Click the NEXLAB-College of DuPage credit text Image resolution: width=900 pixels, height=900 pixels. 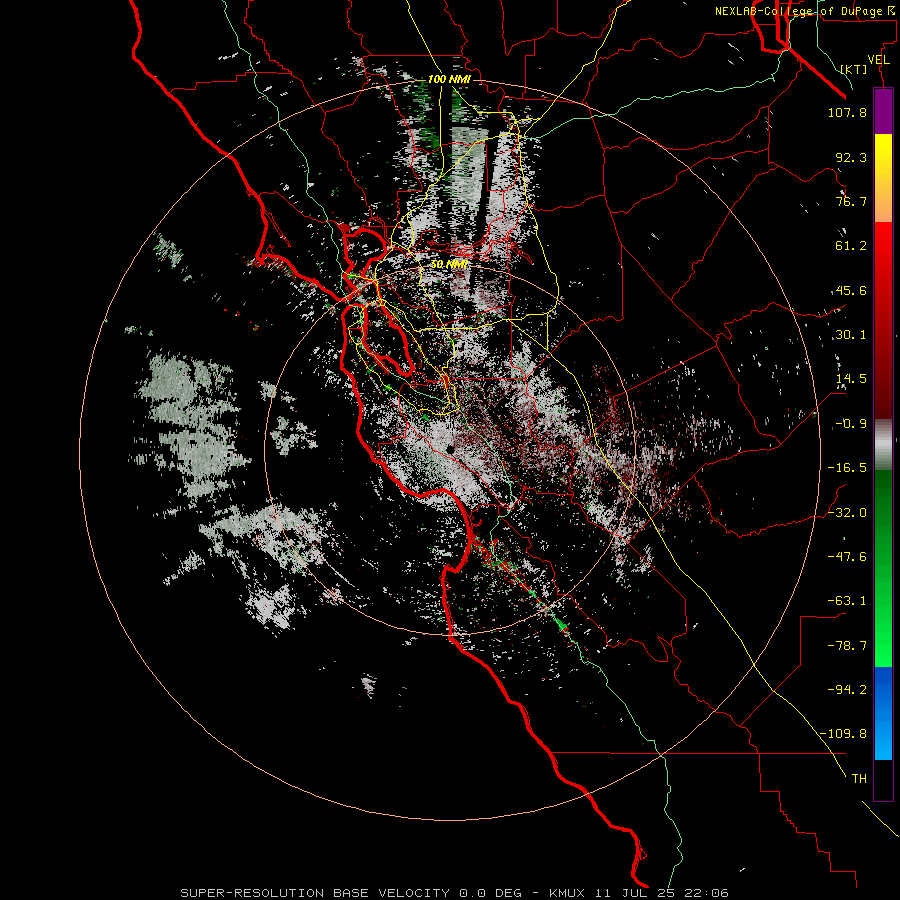tap(804, 11)
